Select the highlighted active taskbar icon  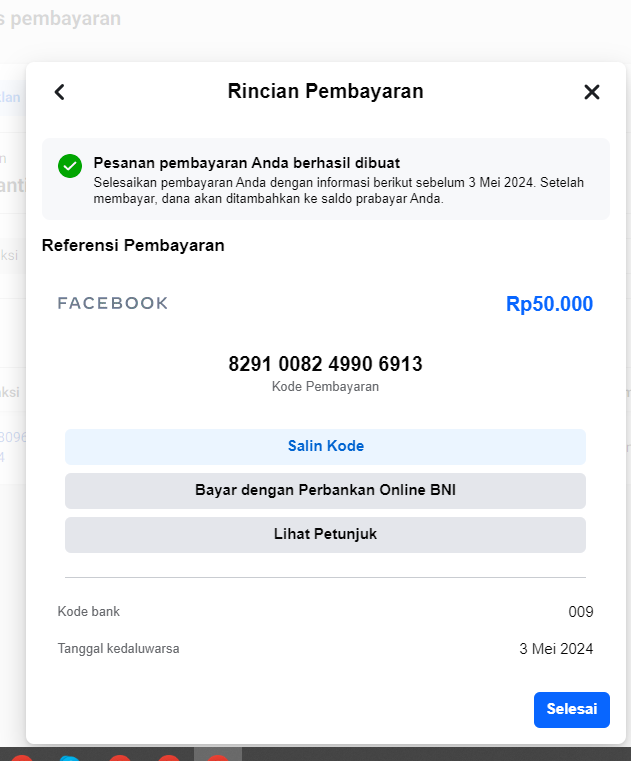point(218,755)
